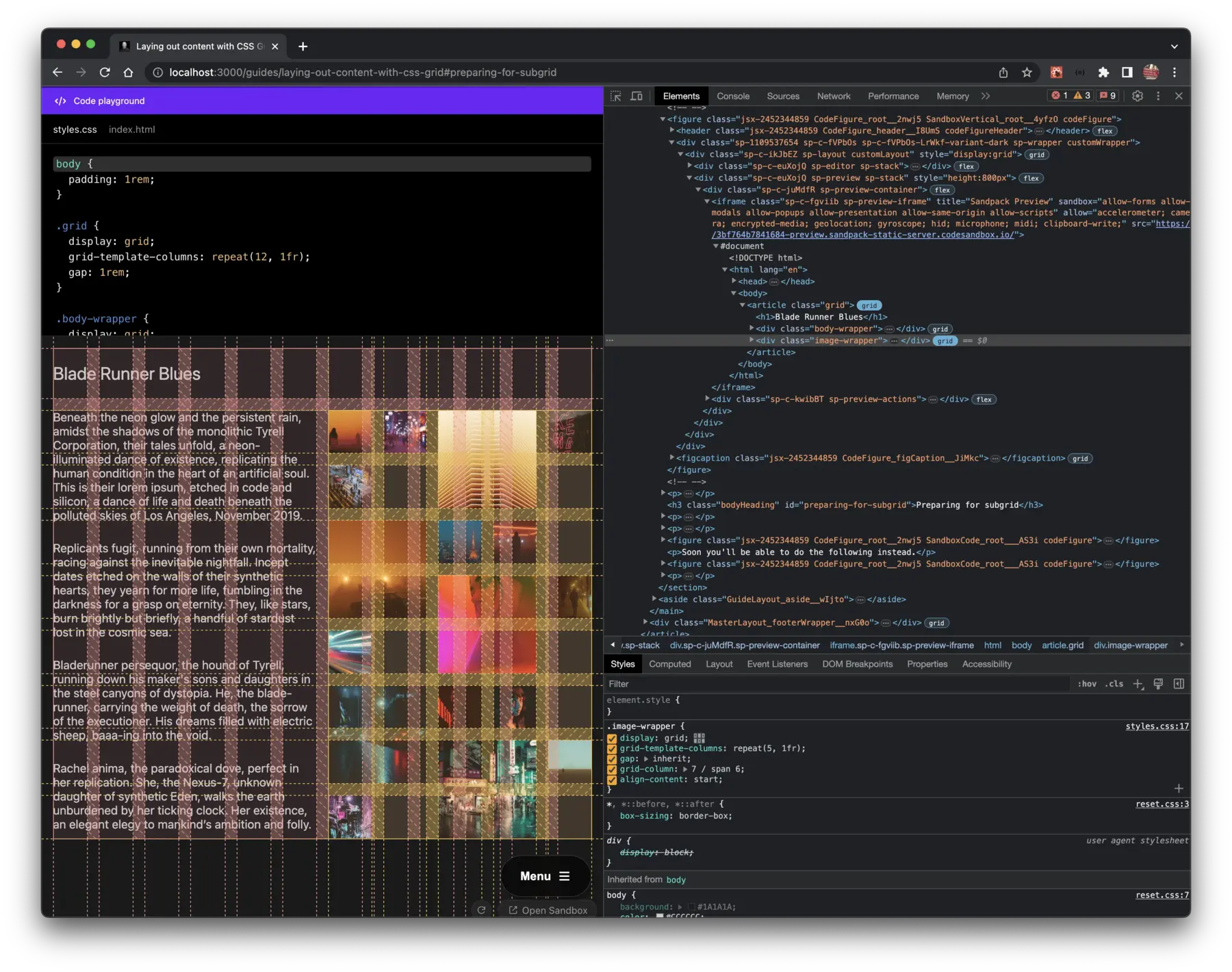Screen dimensions: 1232x972
Task: Open grid editor icon next to display grid
Action: click(x=699, y=738)
